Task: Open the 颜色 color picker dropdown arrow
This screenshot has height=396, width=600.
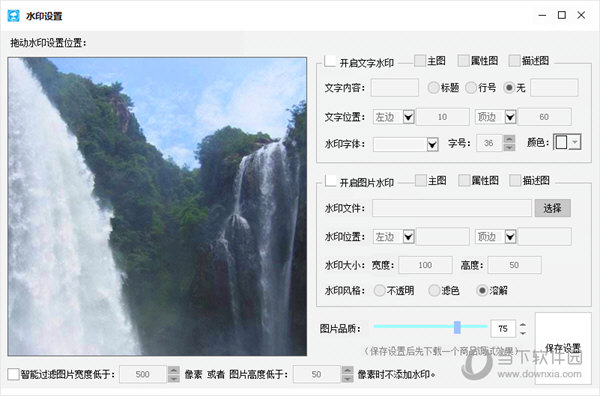Action: [575, 142]
